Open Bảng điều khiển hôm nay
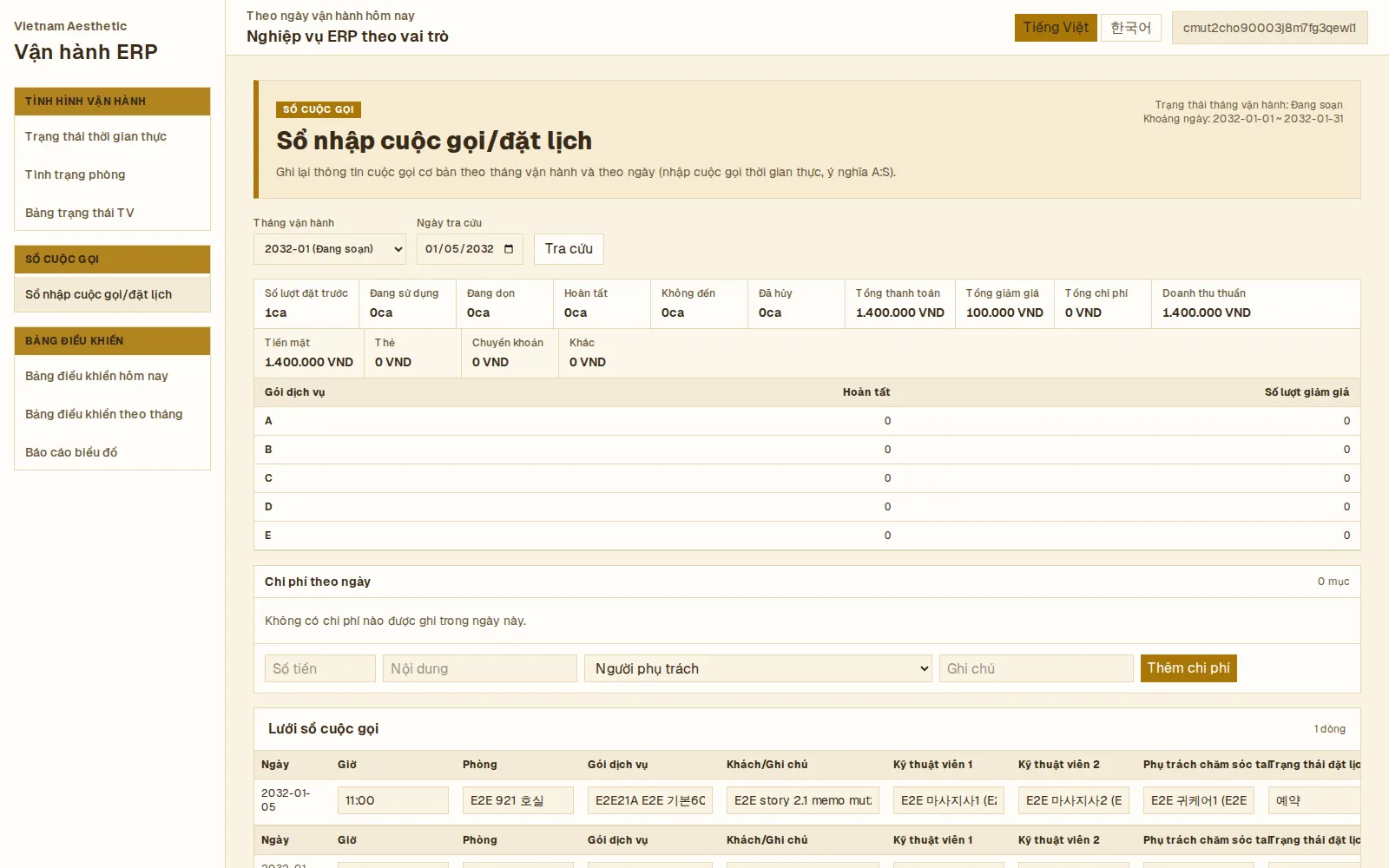 (112, 376)
